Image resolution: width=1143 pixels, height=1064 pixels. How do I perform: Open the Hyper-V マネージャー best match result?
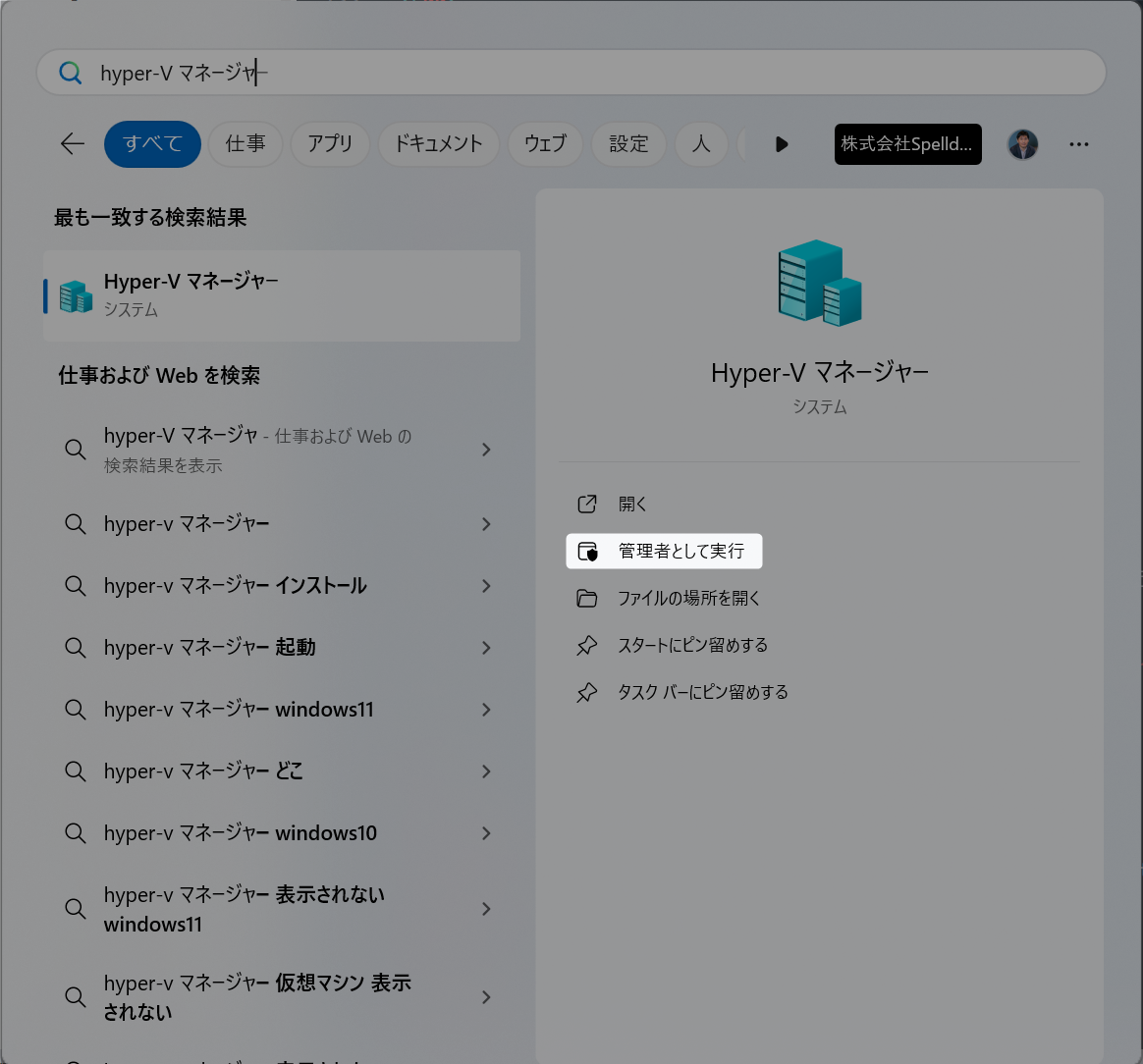282,295
